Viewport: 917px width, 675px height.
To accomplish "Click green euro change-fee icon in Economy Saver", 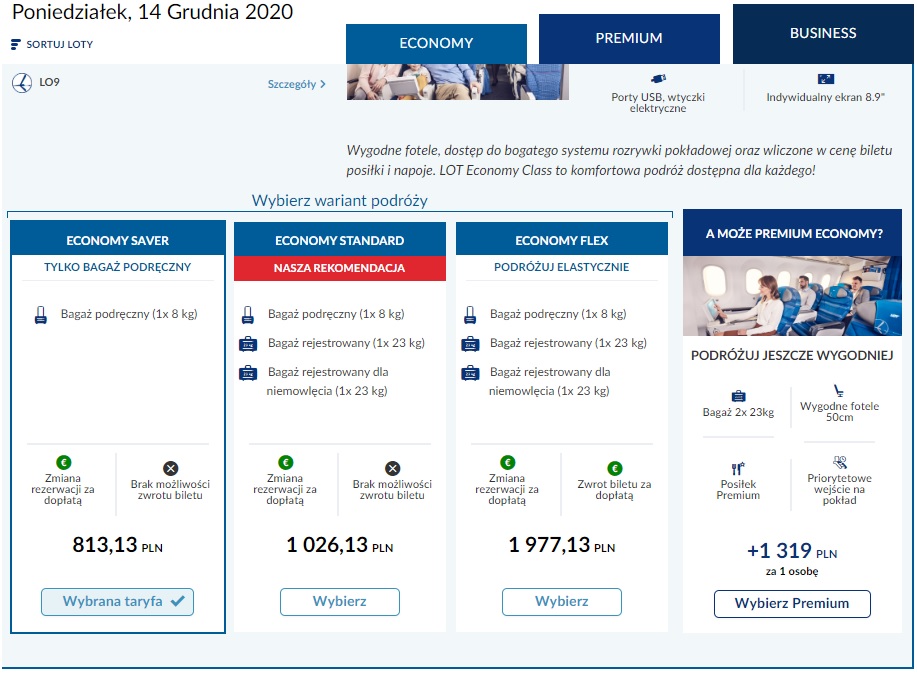I will pos(63,463).
